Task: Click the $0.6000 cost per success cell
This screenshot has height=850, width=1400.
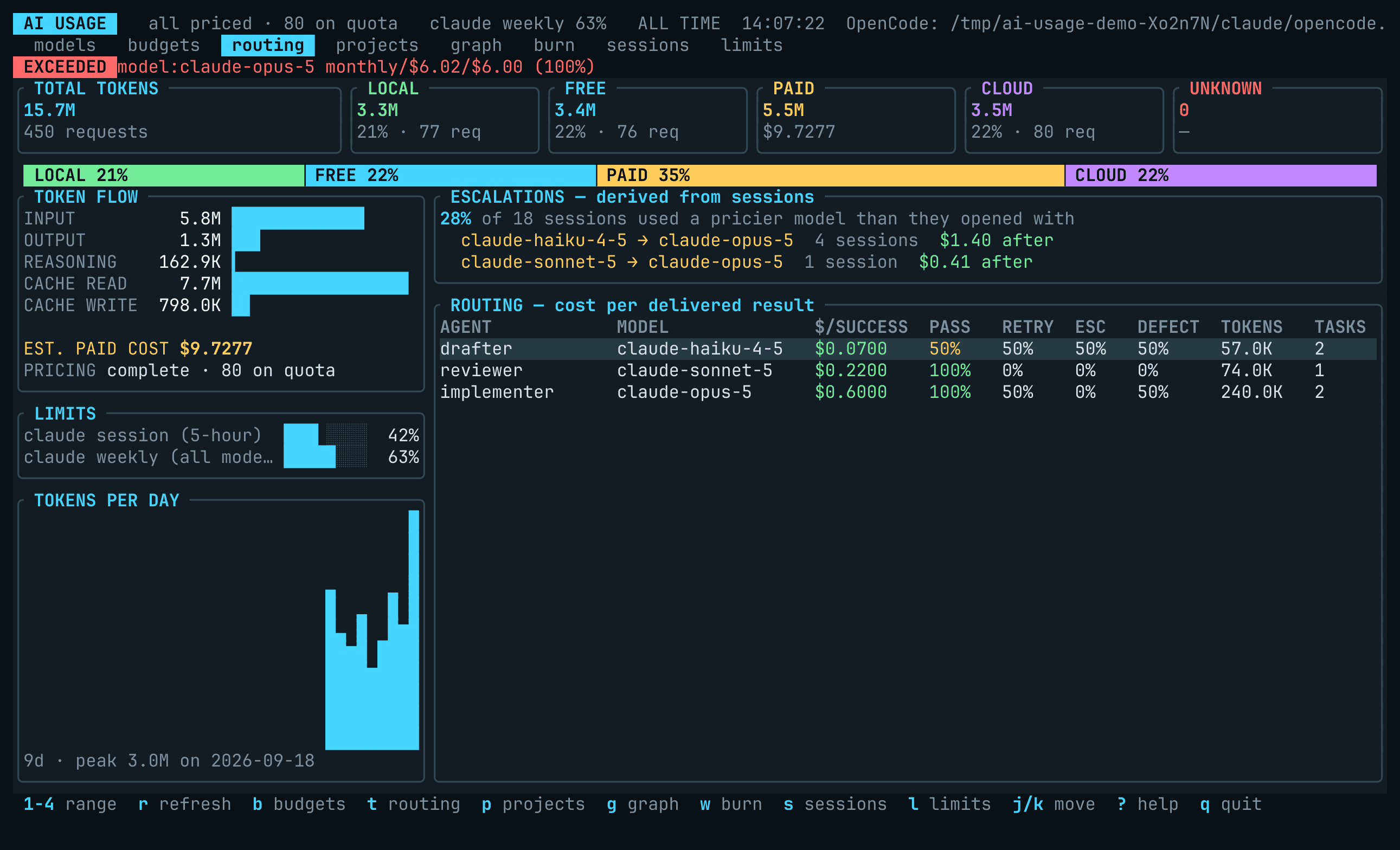Action: pyautogui.click(x=851, y=392)
